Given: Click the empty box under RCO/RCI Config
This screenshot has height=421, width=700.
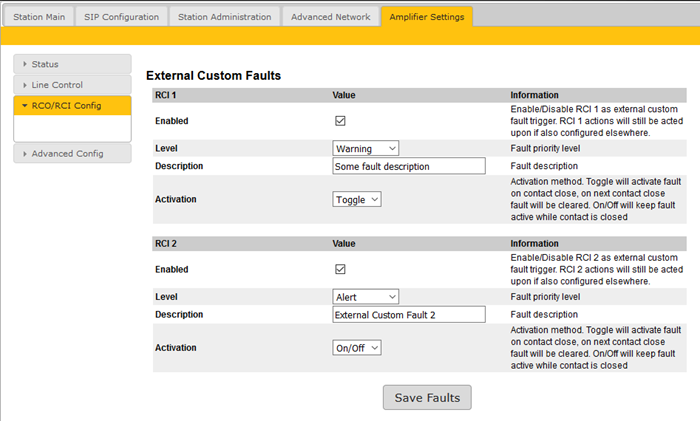Looking at the screenshot, I should (x=72, y=129).
